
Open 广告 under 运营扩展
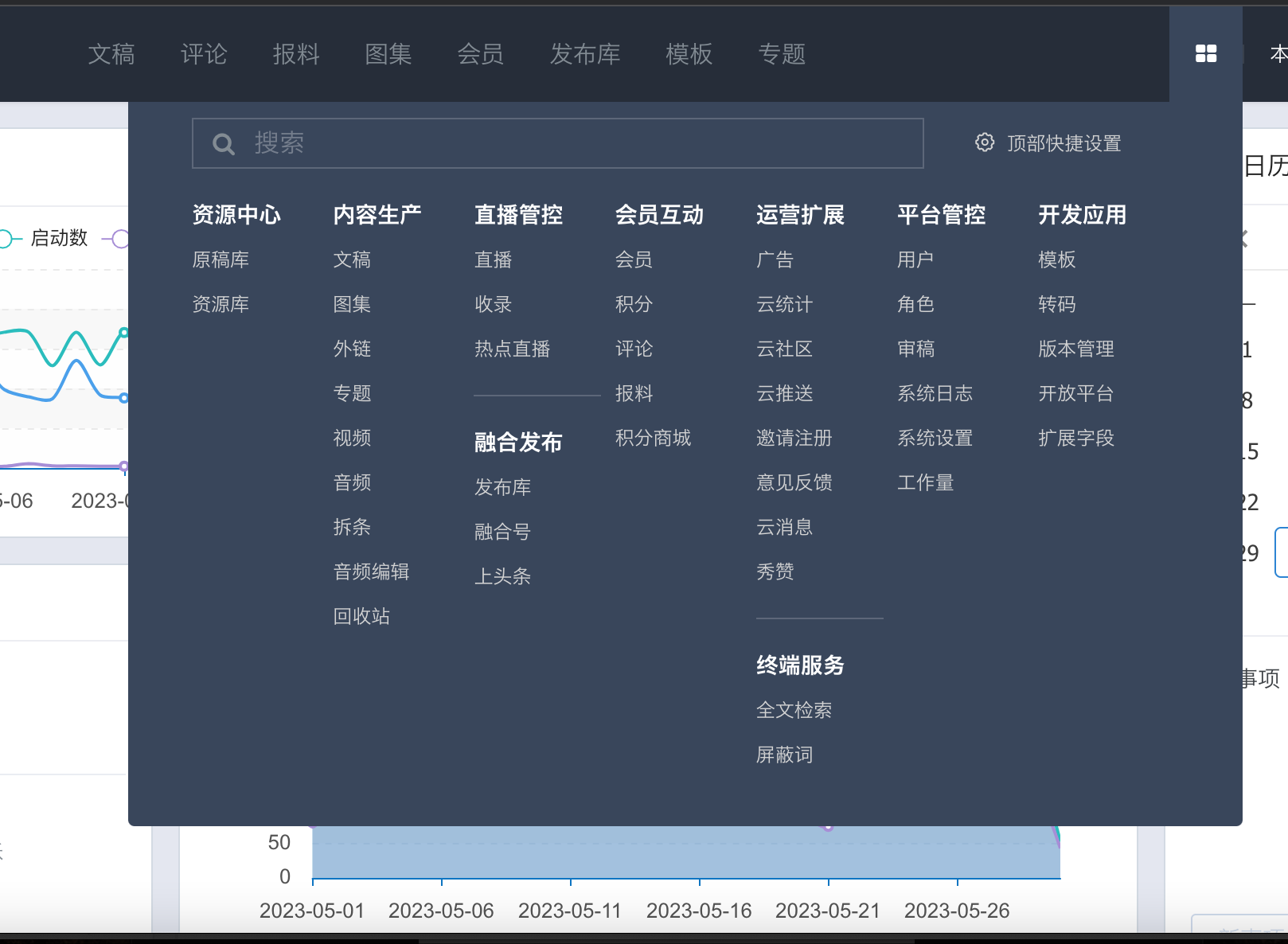pyautogui.click(x=775, y=259)
